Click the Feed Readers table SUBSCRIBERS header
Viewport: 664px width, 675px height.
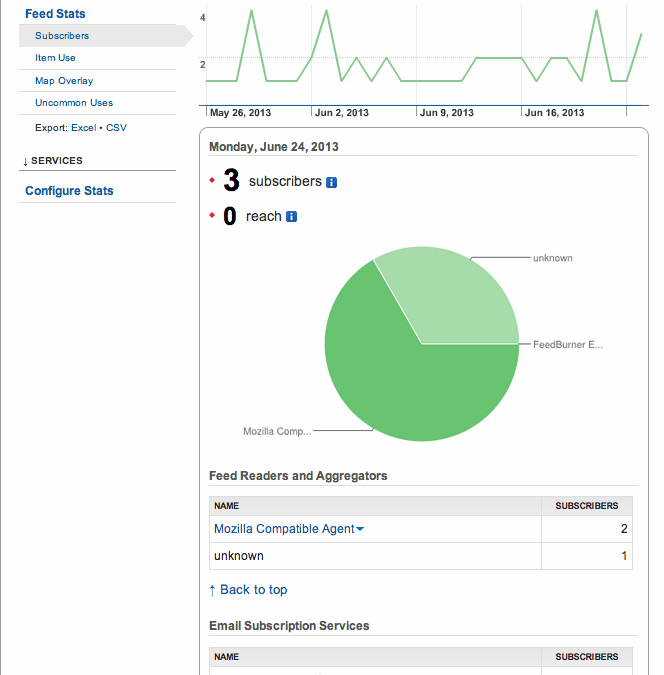pos(587,506)
